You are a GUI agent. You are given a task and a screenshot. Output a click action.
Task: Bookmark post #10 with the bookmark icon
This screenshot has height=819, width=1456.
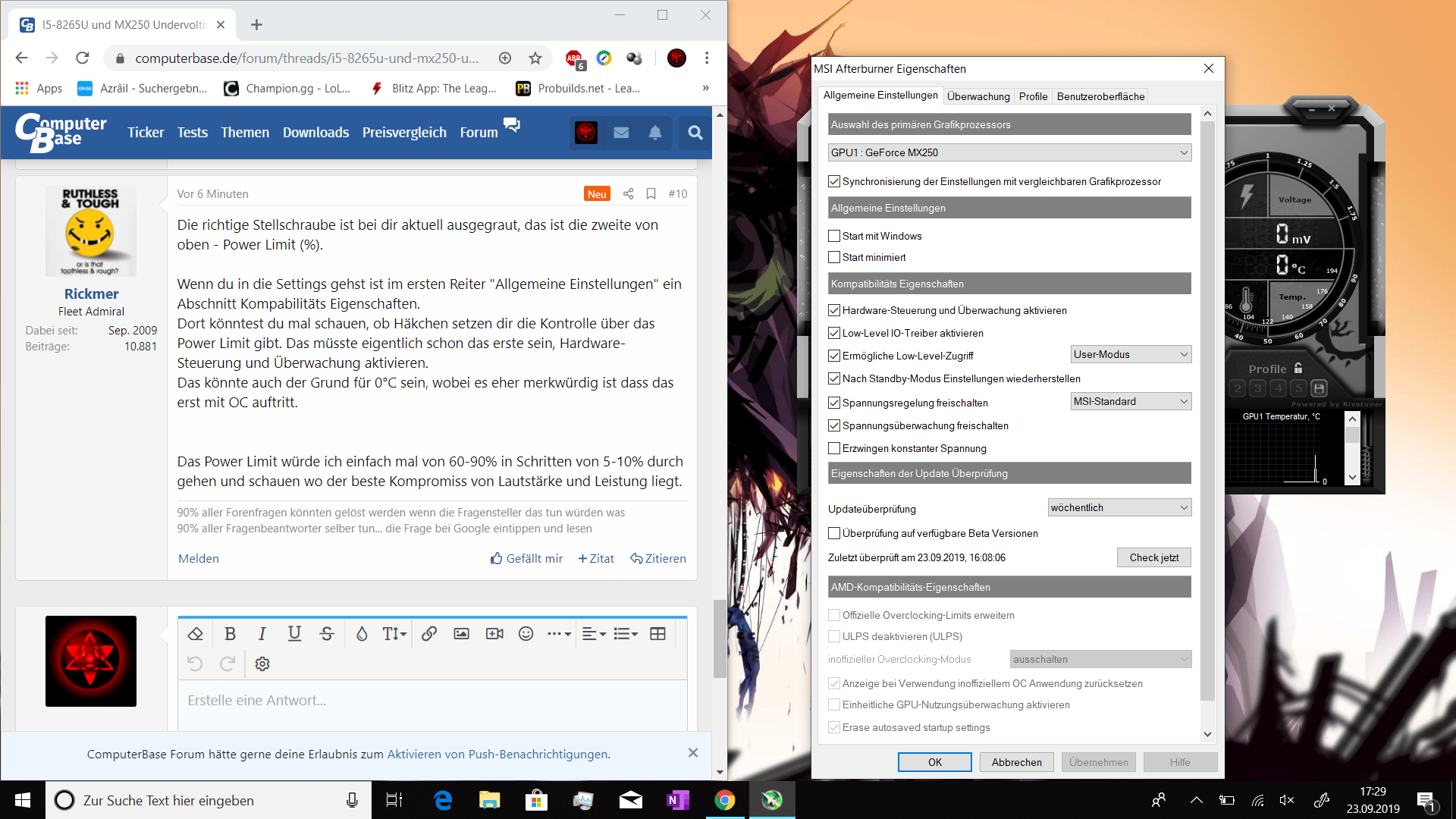(651, 194)
